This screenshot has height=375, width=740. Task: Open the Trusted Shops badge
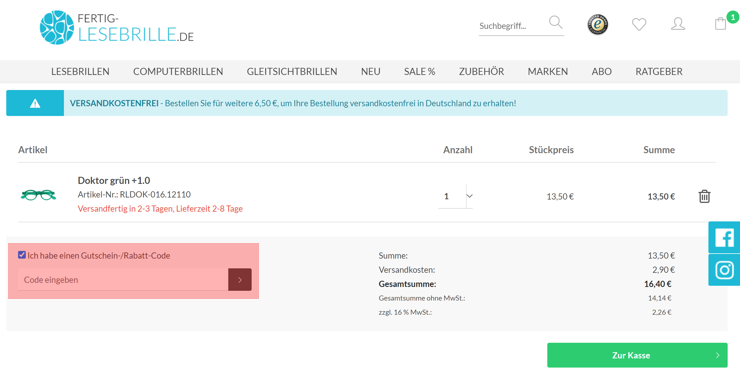(x=597, y=25)
